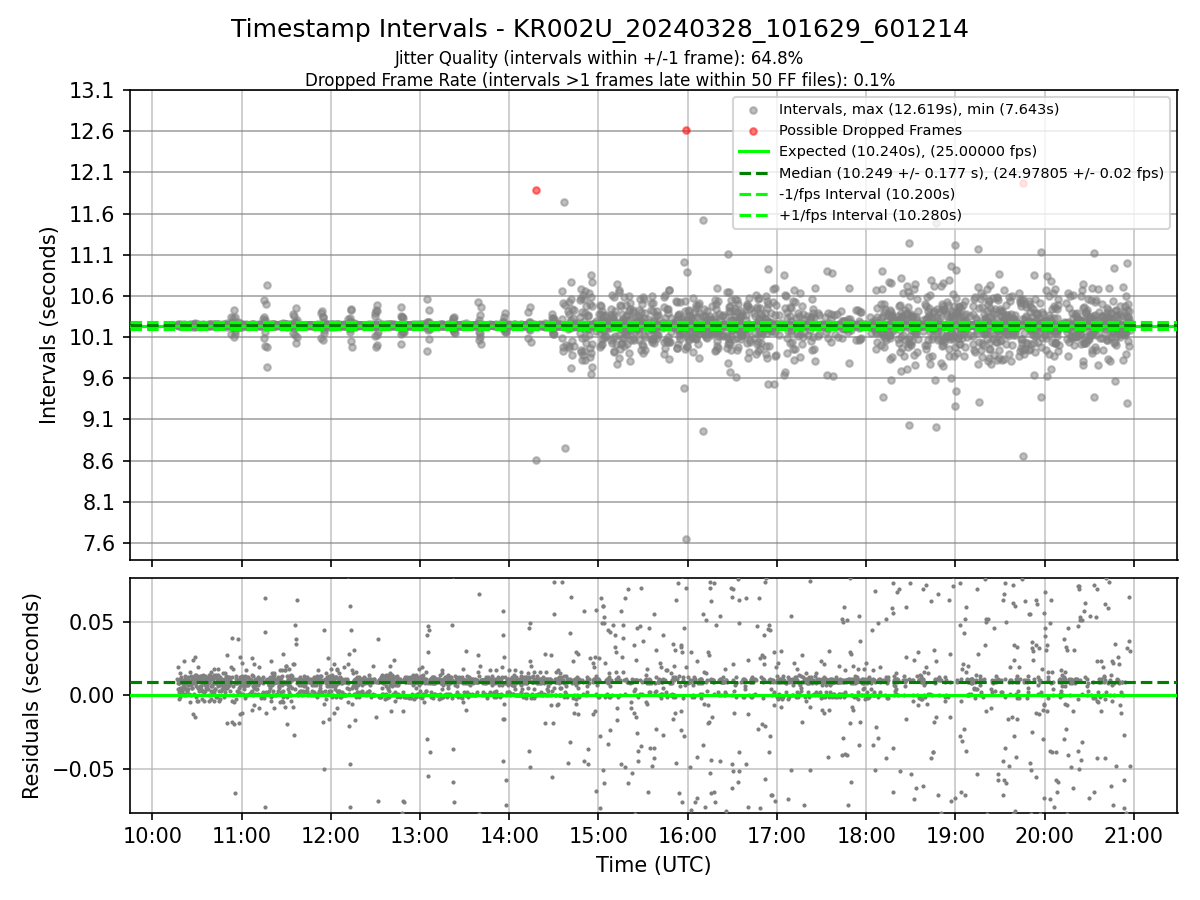This screenshot has height=900, width=1200.
Task: Click the 'Time (UTC)' x-axis label
Action: pos(654,865)
